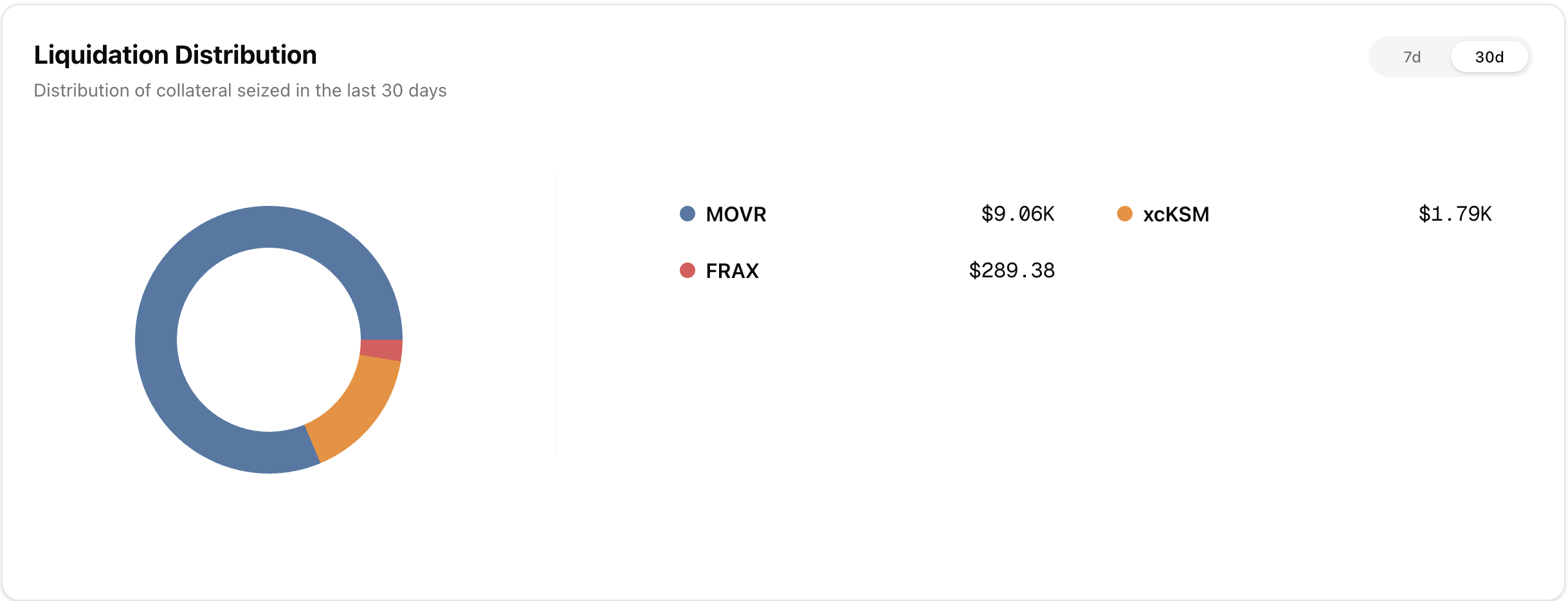The height and width of the screenshot is (601, 1568).
Task: Click the $1.79K xcKSM value
Action: 1455,214
